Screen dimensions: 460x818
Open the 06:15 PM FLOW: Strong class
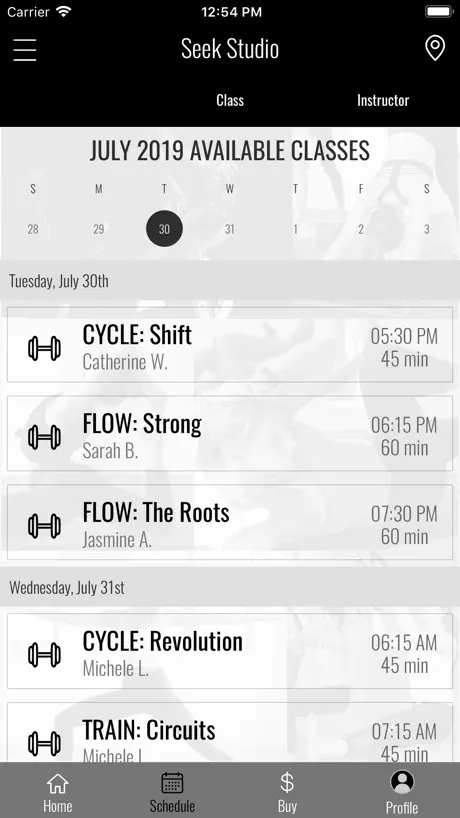[230, 434]
